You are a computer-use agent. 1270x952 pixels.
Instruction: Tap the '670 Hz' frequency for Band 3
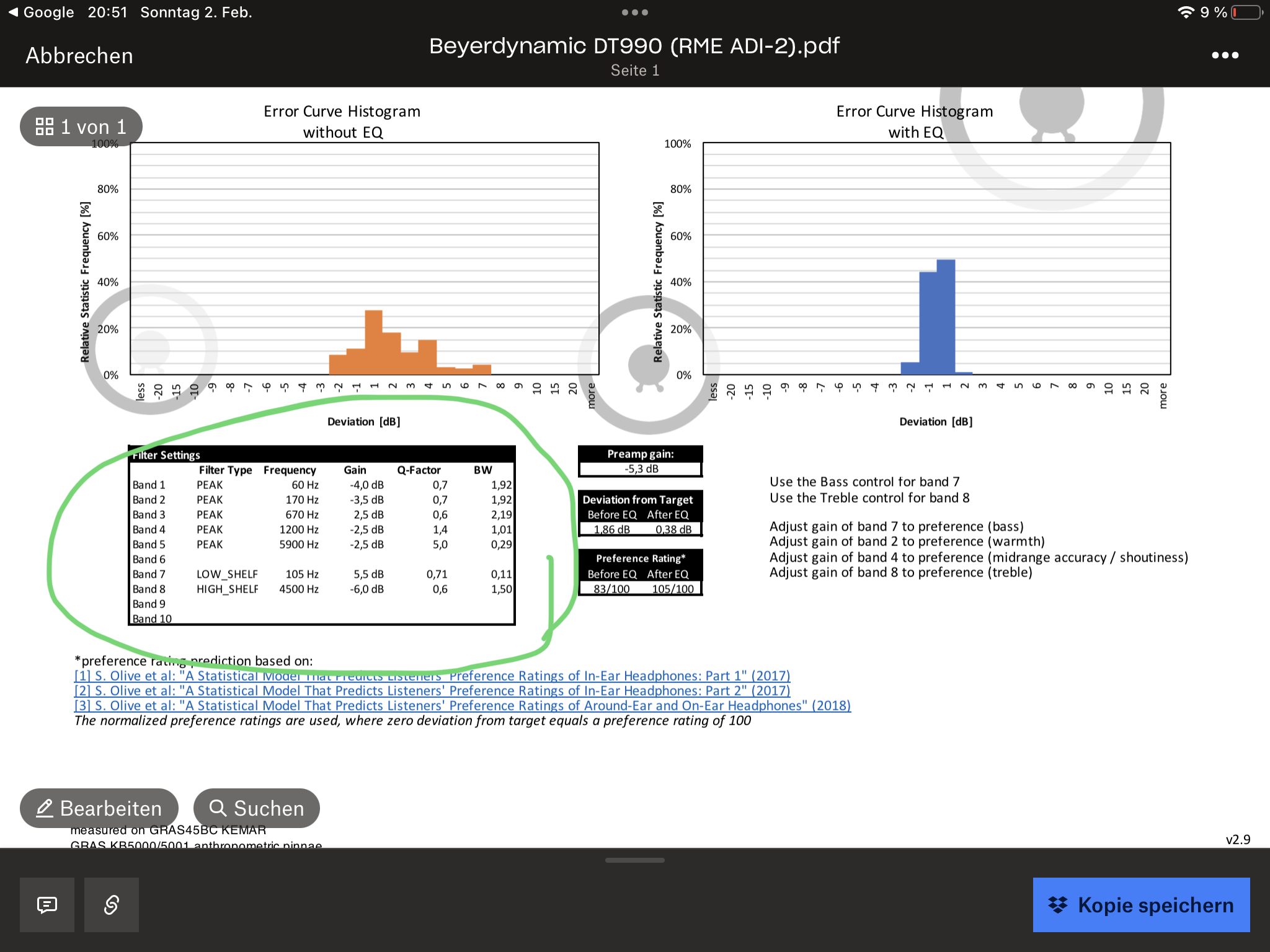[302, 514]
